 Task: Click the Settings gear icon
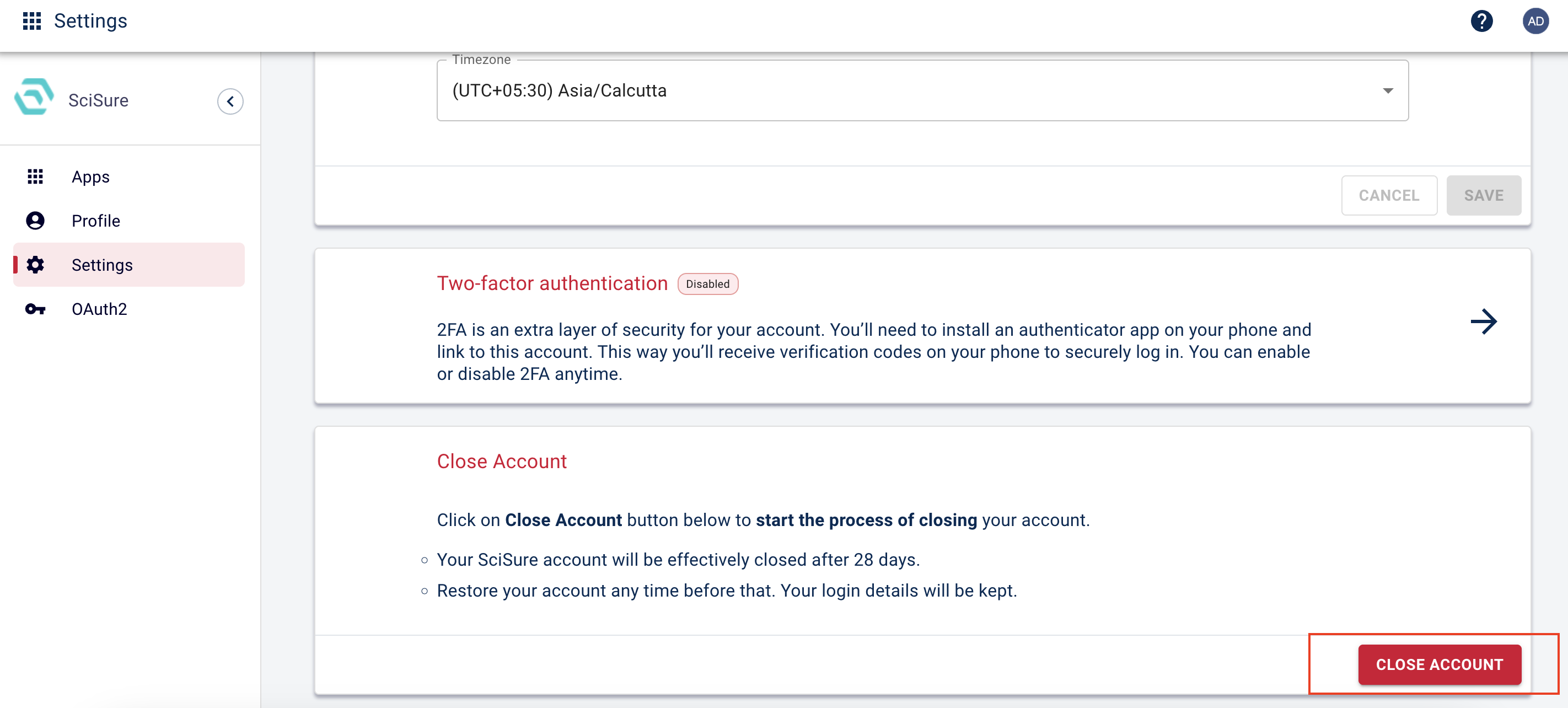click(35, 265)
